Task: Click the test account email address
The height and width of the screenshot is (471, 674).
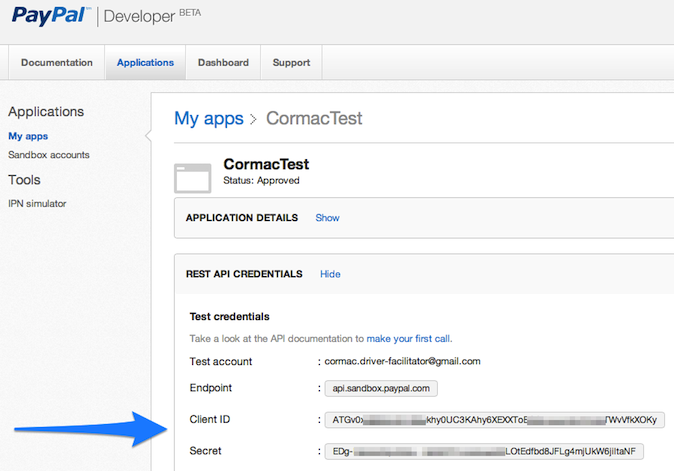Action: pos(403,361)
